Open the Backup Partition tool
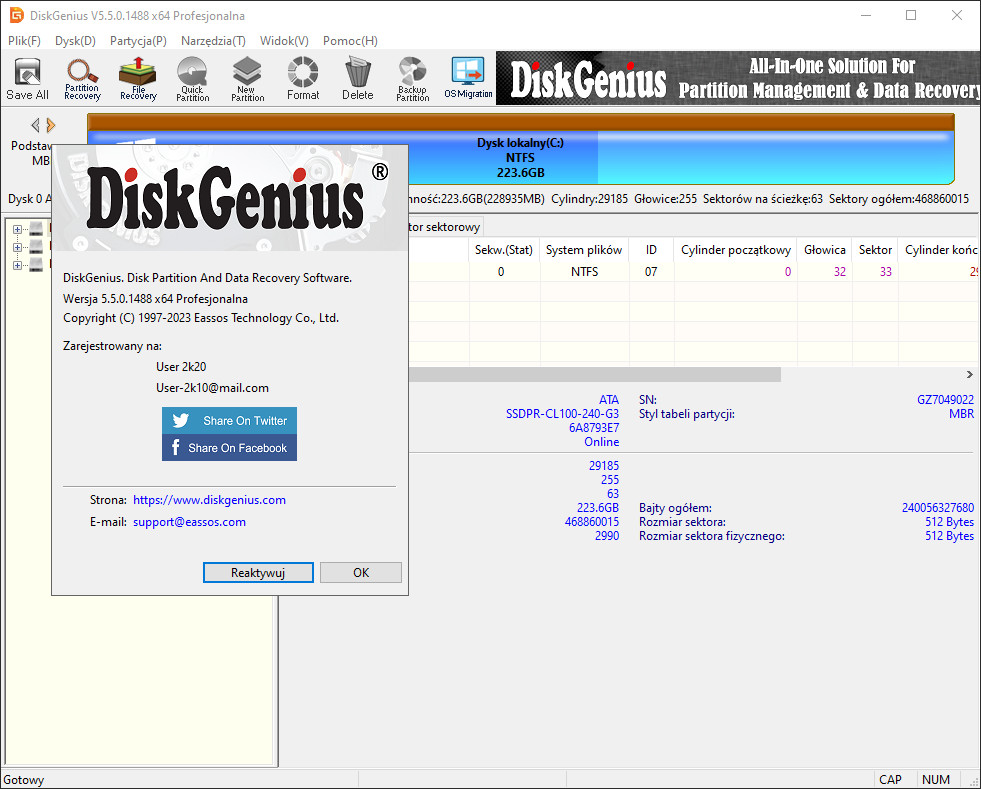The height and width of the screenshot is (789, 981). 413,79
